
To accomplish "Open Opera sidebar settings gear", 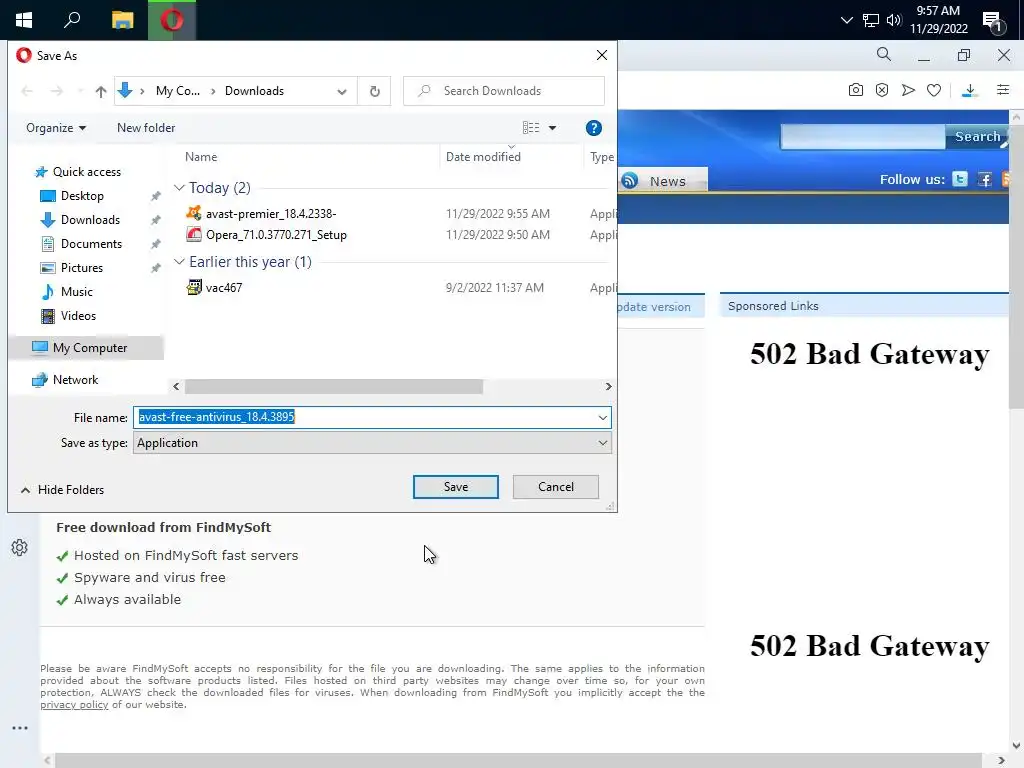I will tap(20, 547).
